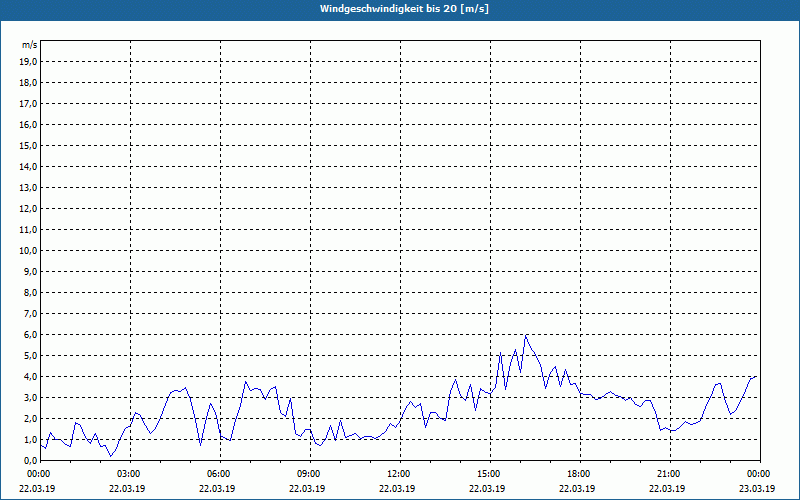Image resolution: width=800 pixels, height=500 pixels.
Task: Click the curve's end point at the right edge
Action: click(x=757, y=376)
